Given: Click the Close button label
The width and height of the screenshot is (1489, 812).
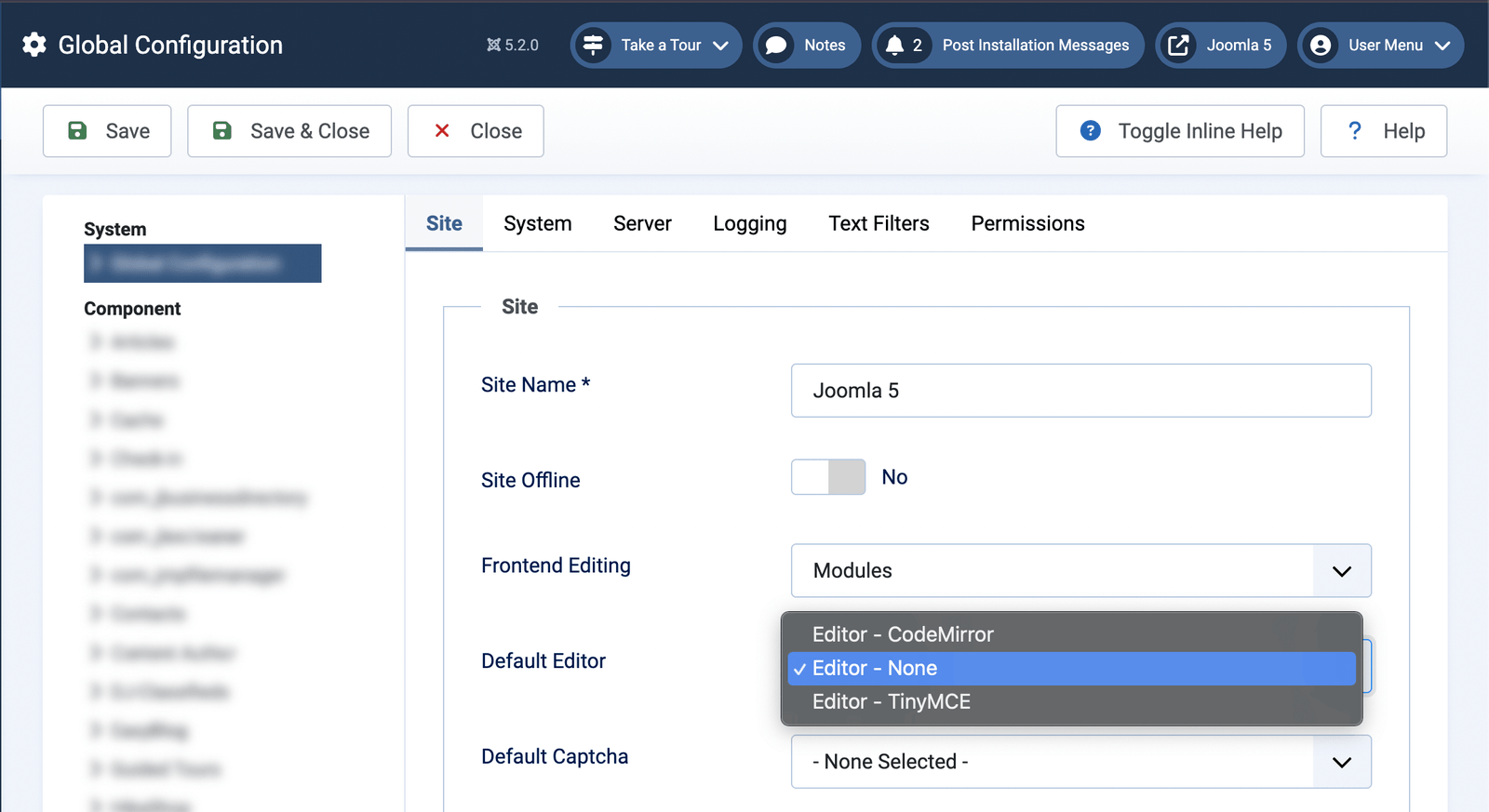Looking at the screenshot, I should [x=496, y=131].
